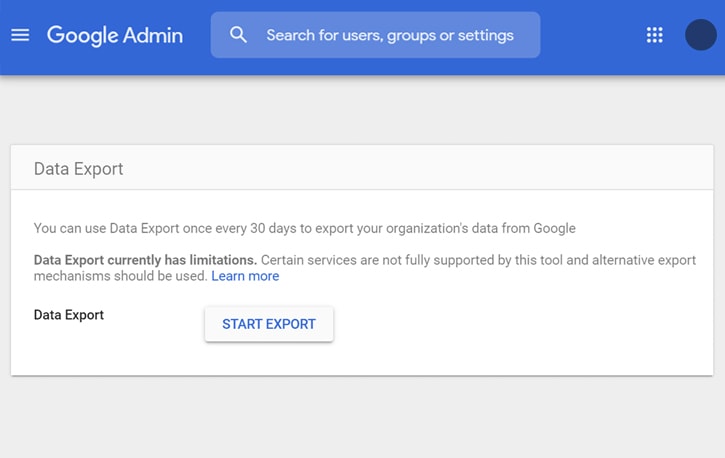
Task: Open the main menu hamburger icon
Action: [x=20, y=35]
